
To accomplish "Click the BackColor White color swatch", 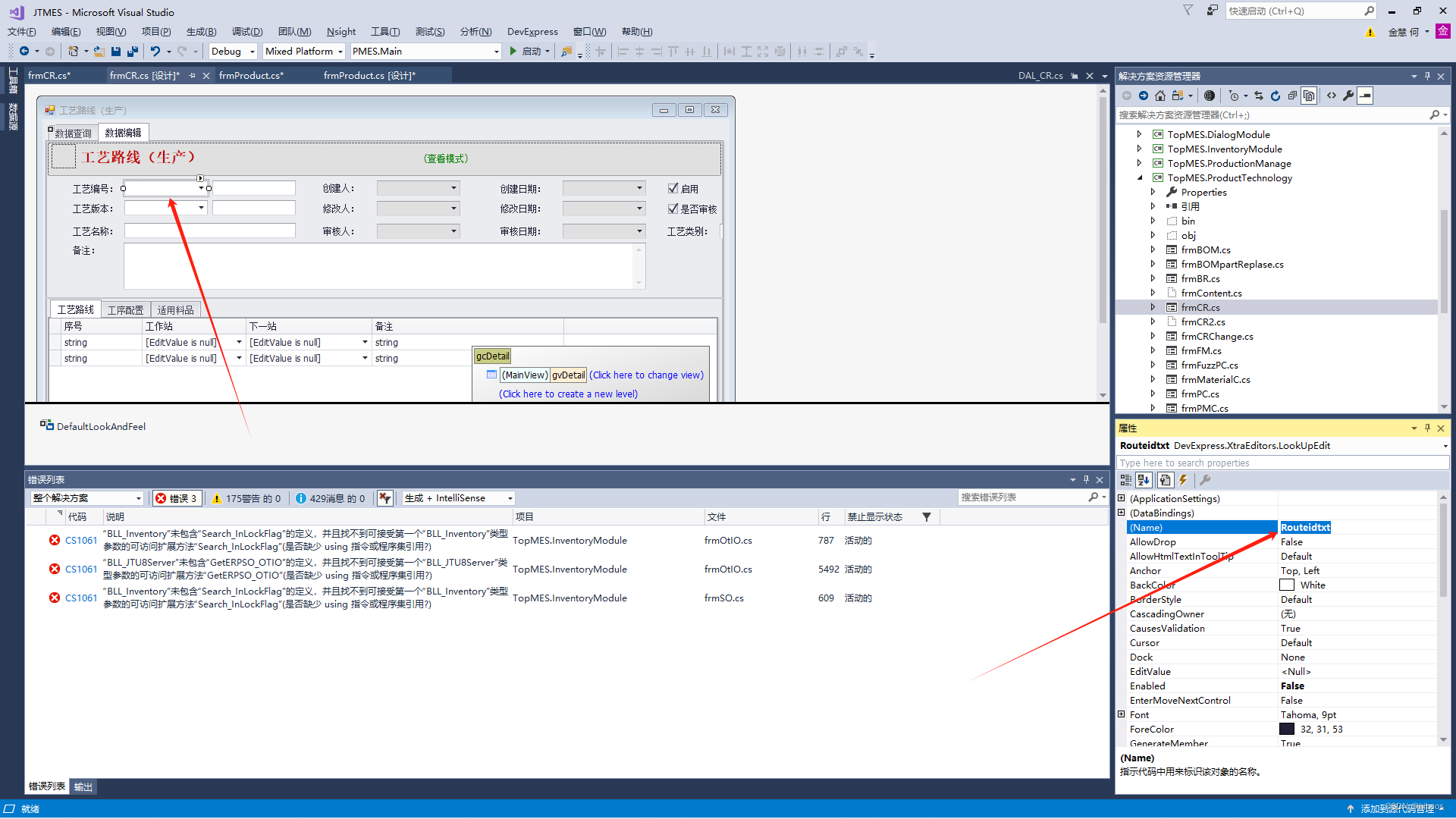I will coord(1287,585).
